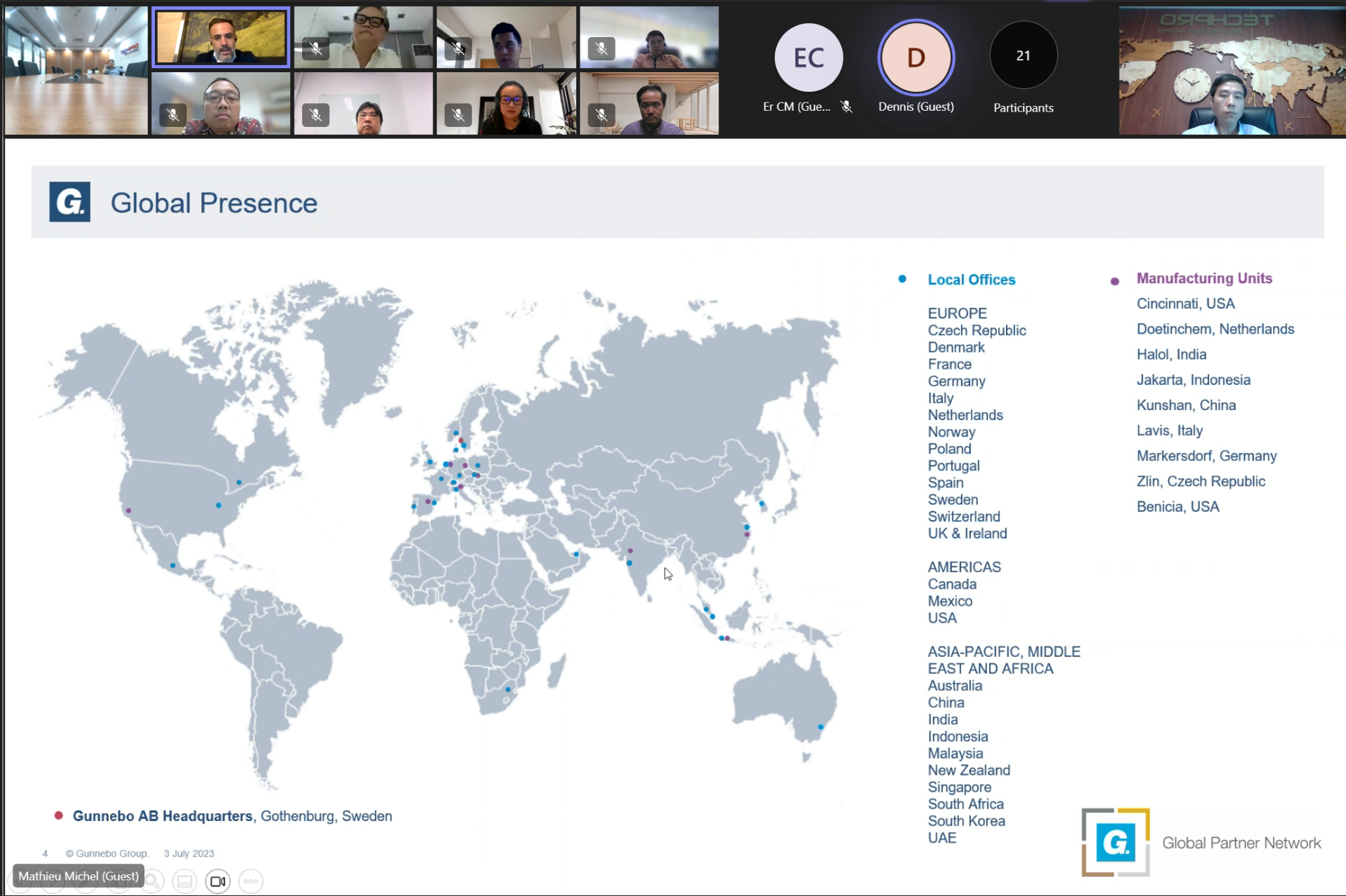Viewport: 1346px width, 896px height.
Task: Select the empty conference room video tile
Action: [76, 71]
